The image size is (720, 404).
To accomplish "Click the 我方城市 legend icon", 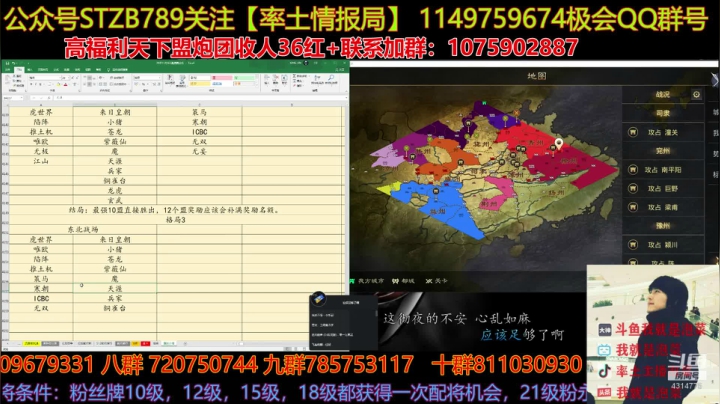I will 352,281.
